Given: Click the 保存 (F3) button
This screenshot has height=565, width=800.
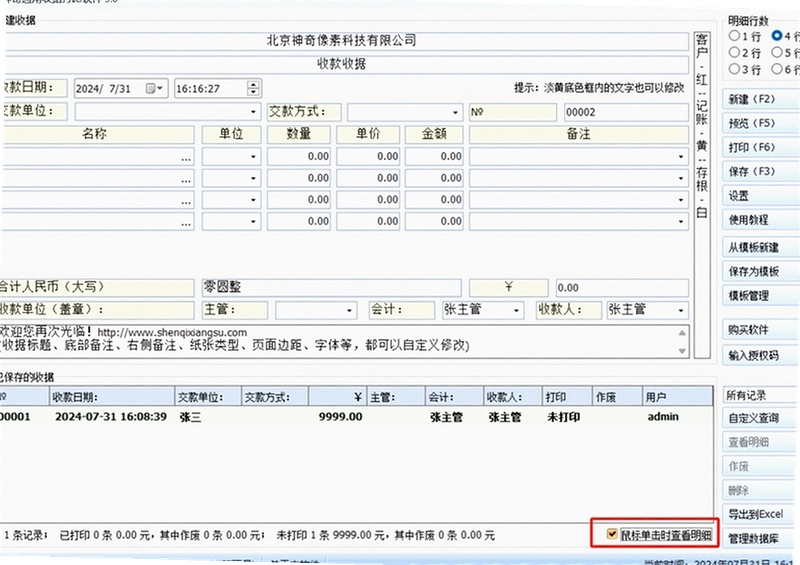Looking at the screenshot, I should point(761,171).
